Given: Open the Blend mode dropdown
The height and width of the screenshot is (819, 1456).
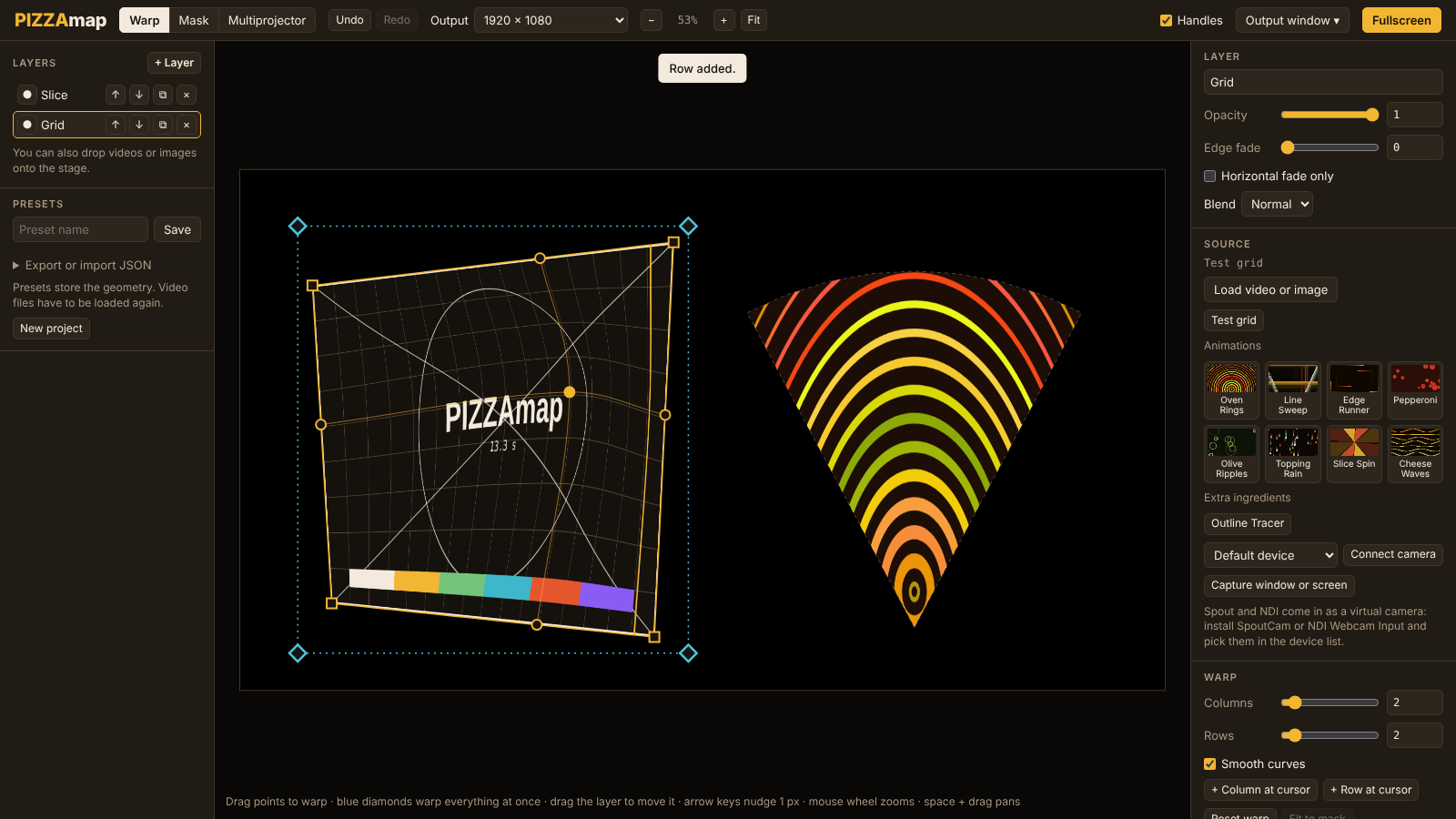Looking at the screenshot, I should point(1277,204).
